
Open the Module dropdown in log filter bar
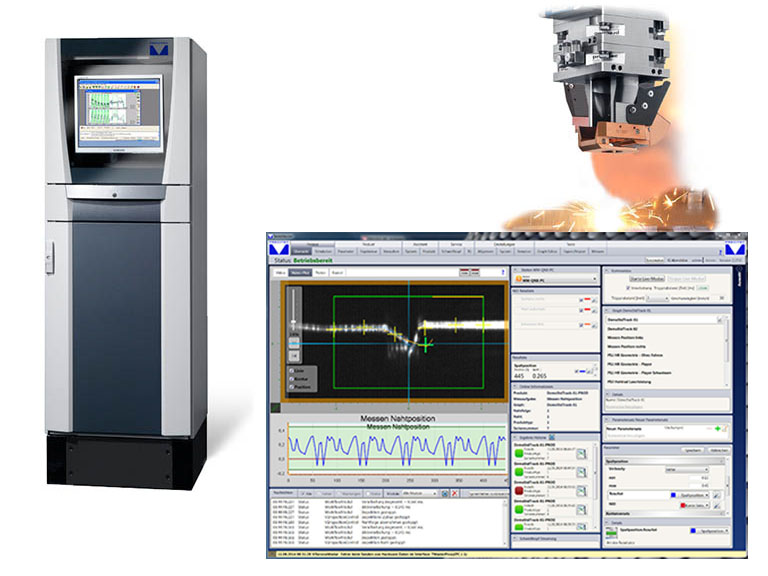(420, 493)
